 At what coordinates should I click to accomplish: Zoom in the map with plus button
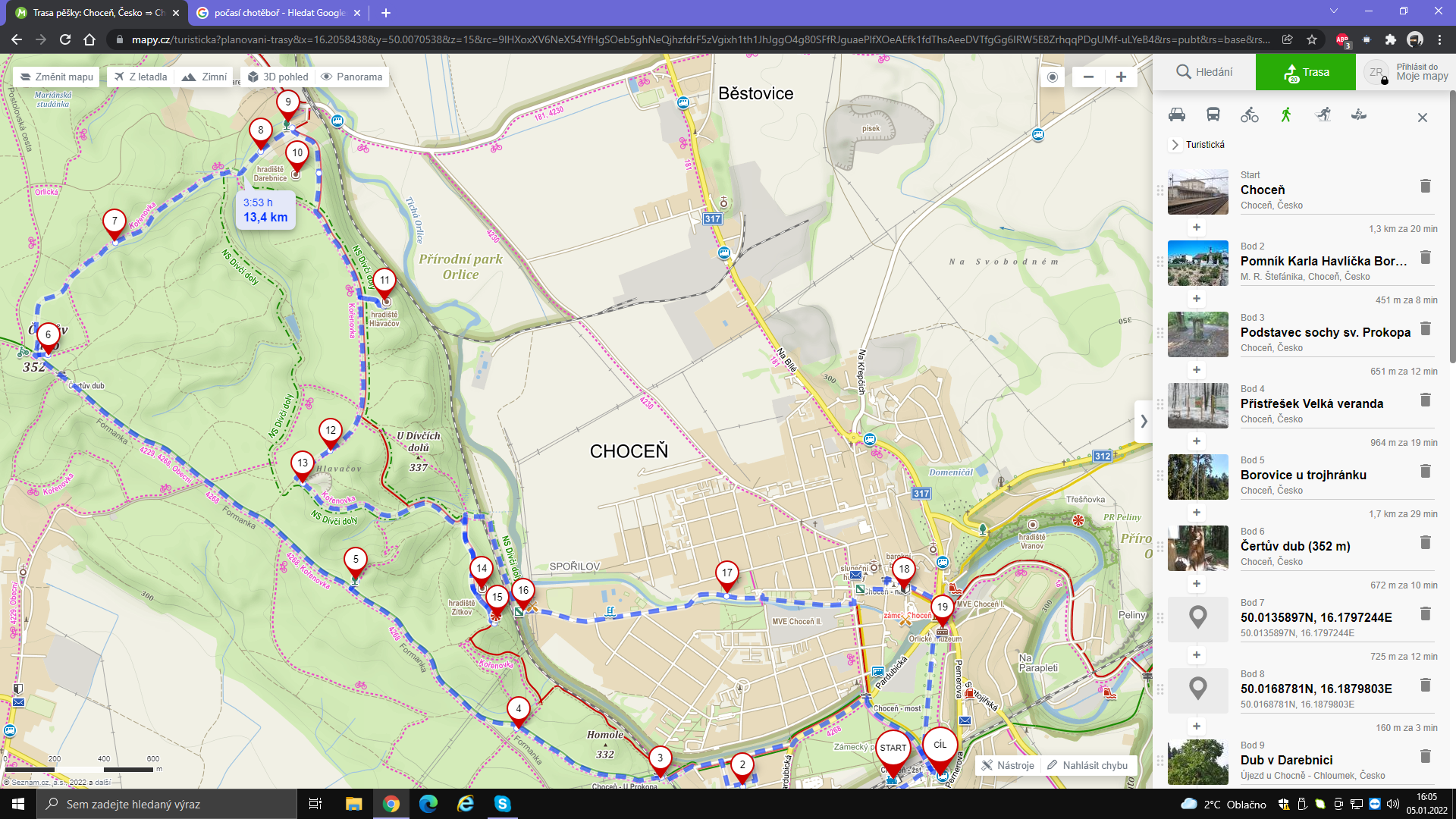[1121, 77]
